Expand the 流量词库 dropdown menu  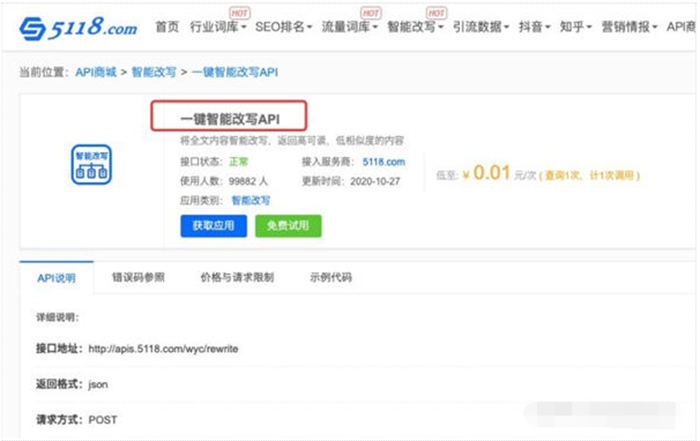click(350, 27)
